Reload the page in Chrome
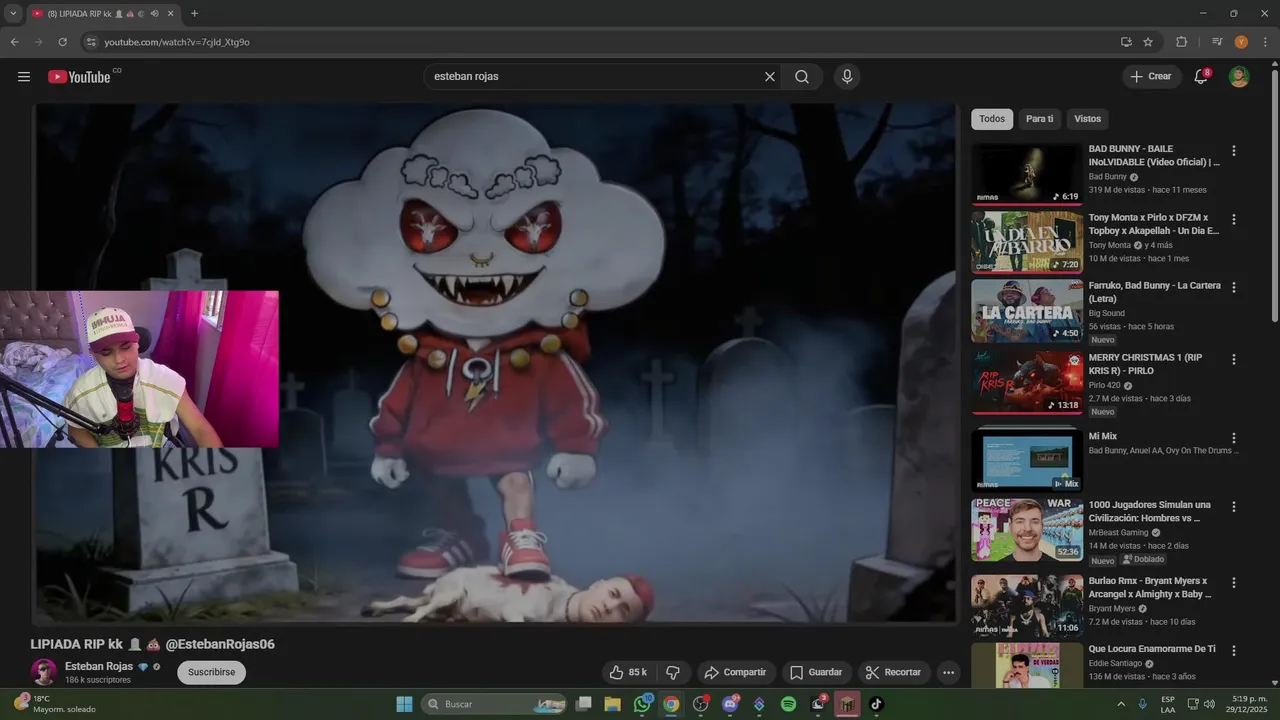This screenshot has width=1280, height=720. pos(62,42)
